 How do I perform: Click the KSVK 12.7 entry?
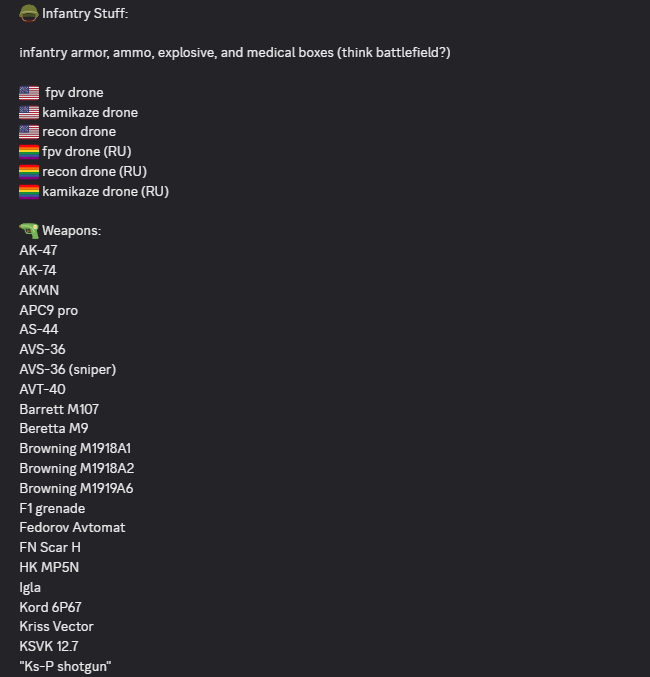click(49, 646)
